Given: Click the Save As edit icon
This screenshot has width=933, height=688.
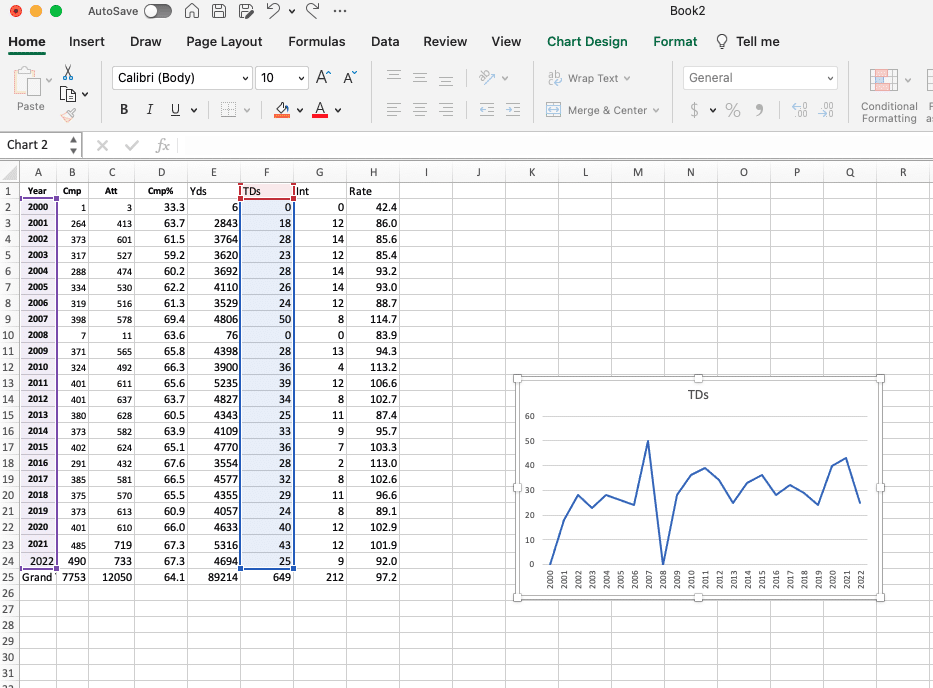Looking at the screenshot, I should coord(246,11).
